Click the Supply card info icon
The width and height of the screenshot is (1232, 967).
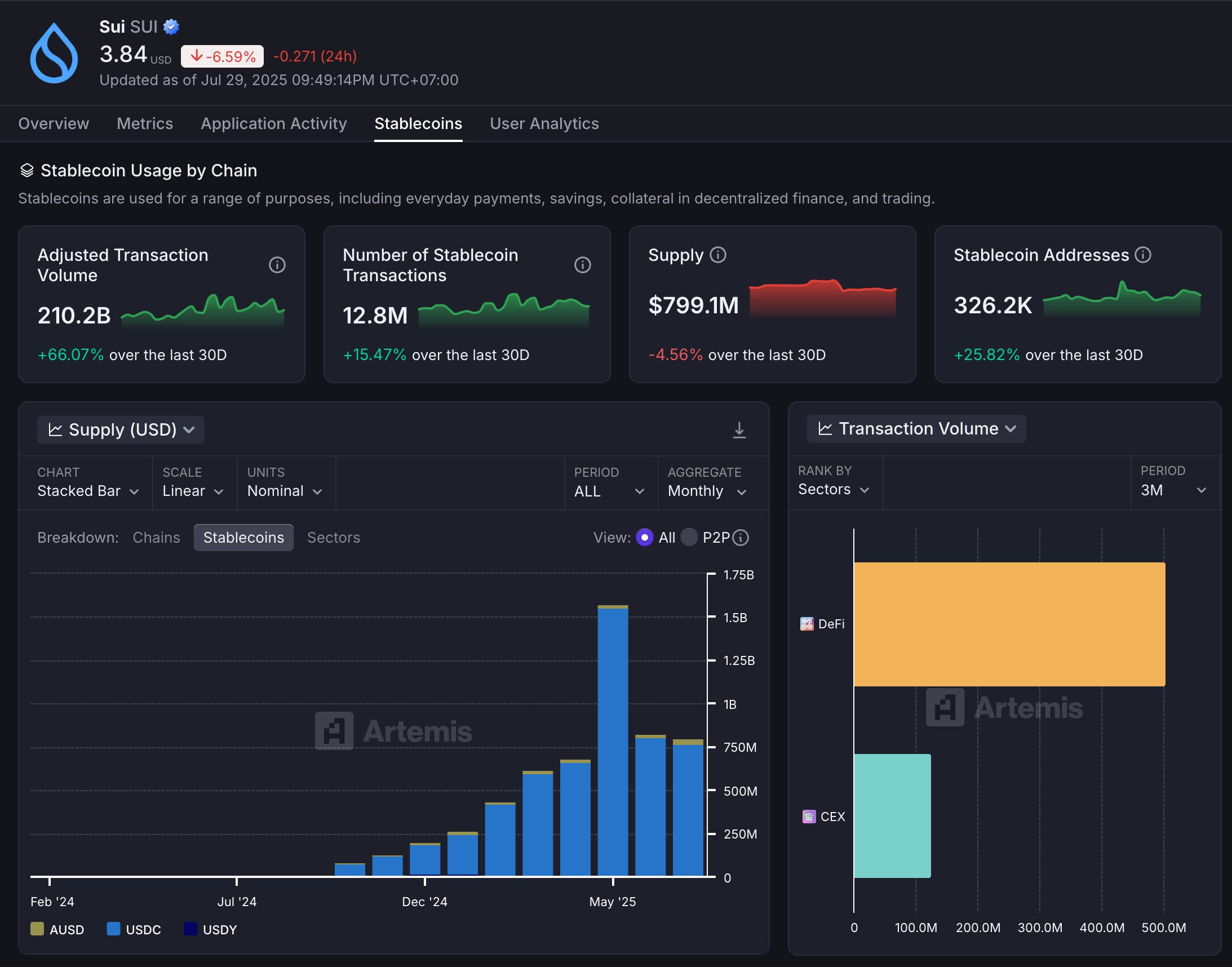717,255
